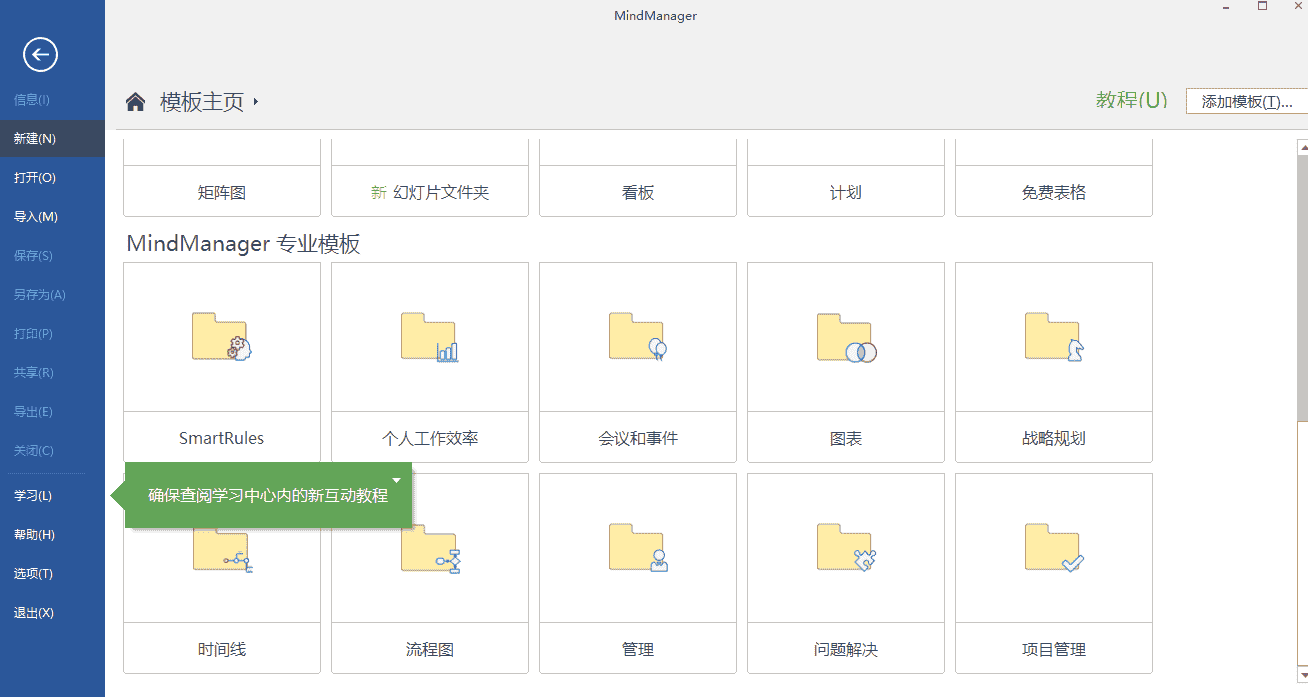
Task: Expand the 模板主页 breadcrumb arrow
Action: [x=256, y=102]
